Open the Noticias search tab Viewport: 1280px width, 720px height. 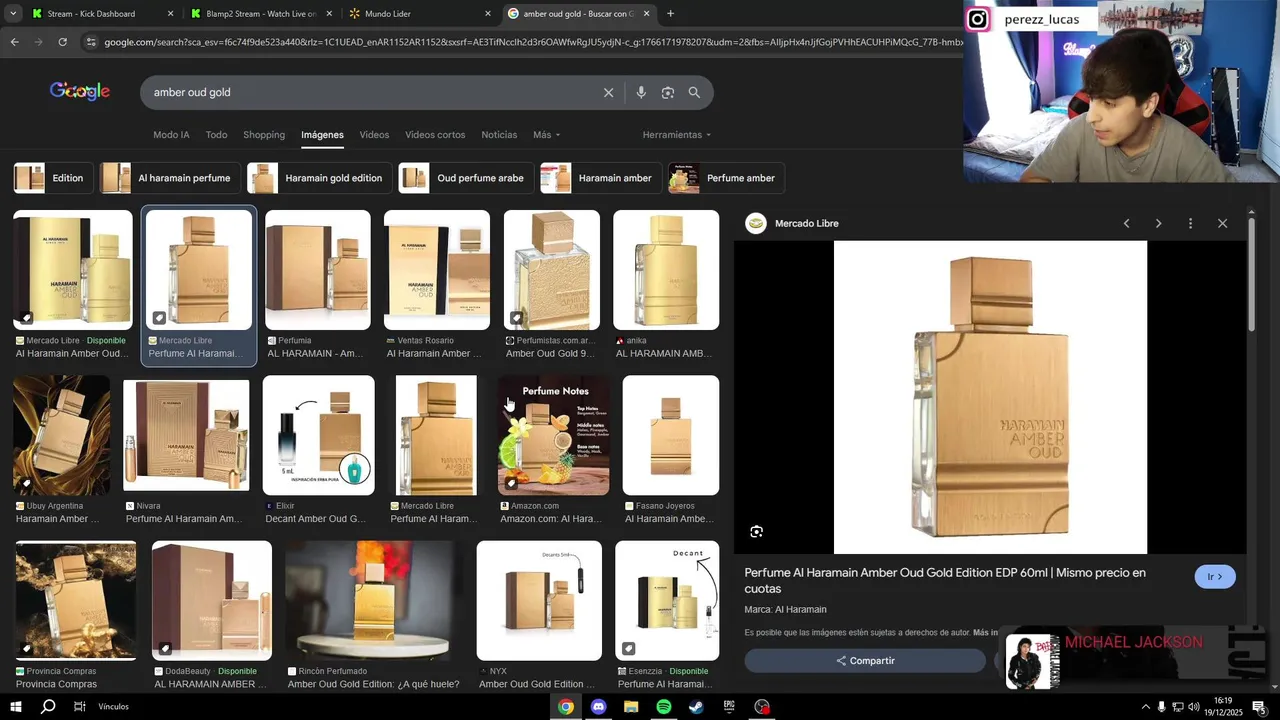(x=499, y=135)
